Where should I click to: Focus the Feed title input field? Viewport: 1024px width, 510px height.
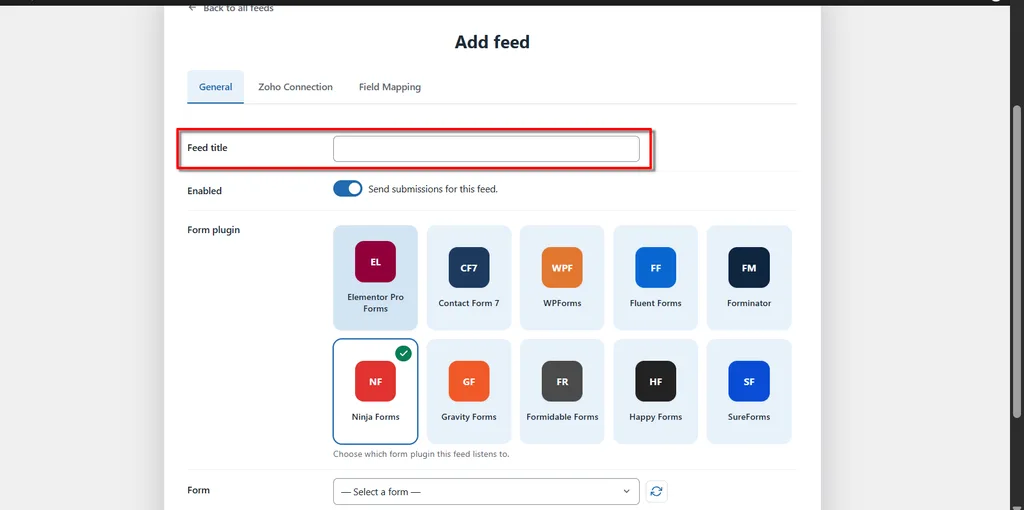point(486,149)
